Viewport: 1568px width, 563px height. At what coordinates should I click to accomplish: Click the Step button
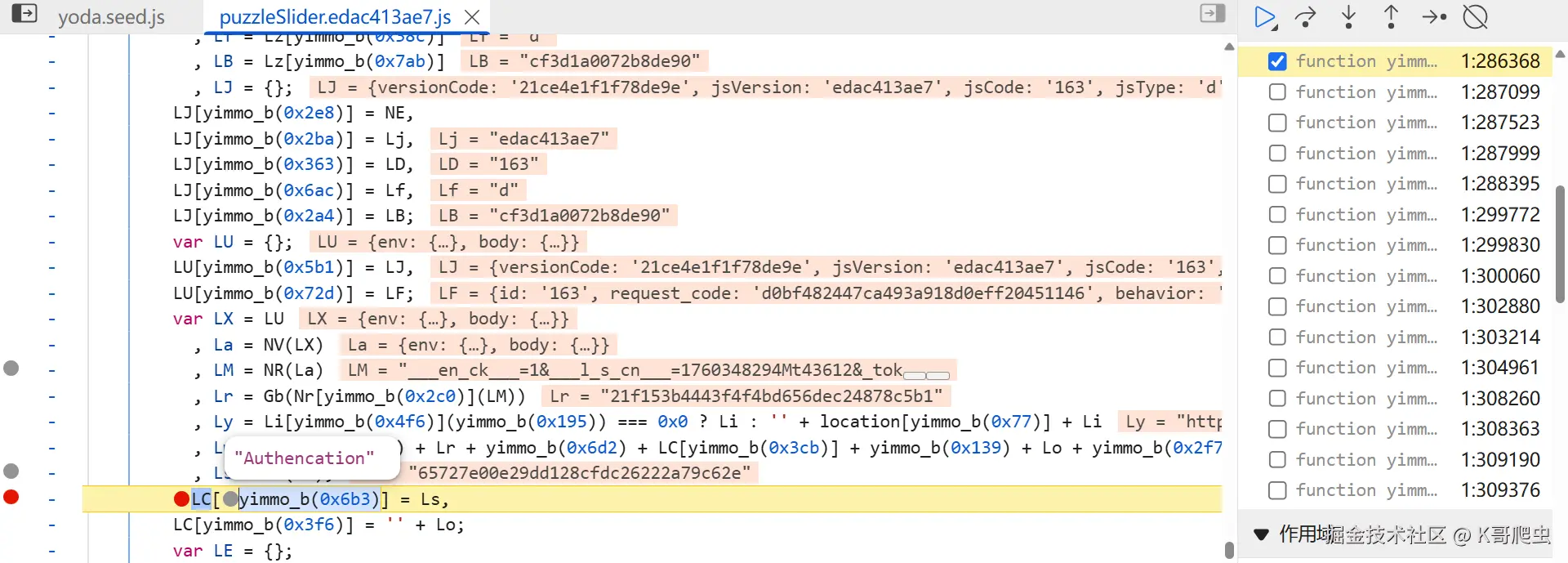click(x=1434, y=17)
